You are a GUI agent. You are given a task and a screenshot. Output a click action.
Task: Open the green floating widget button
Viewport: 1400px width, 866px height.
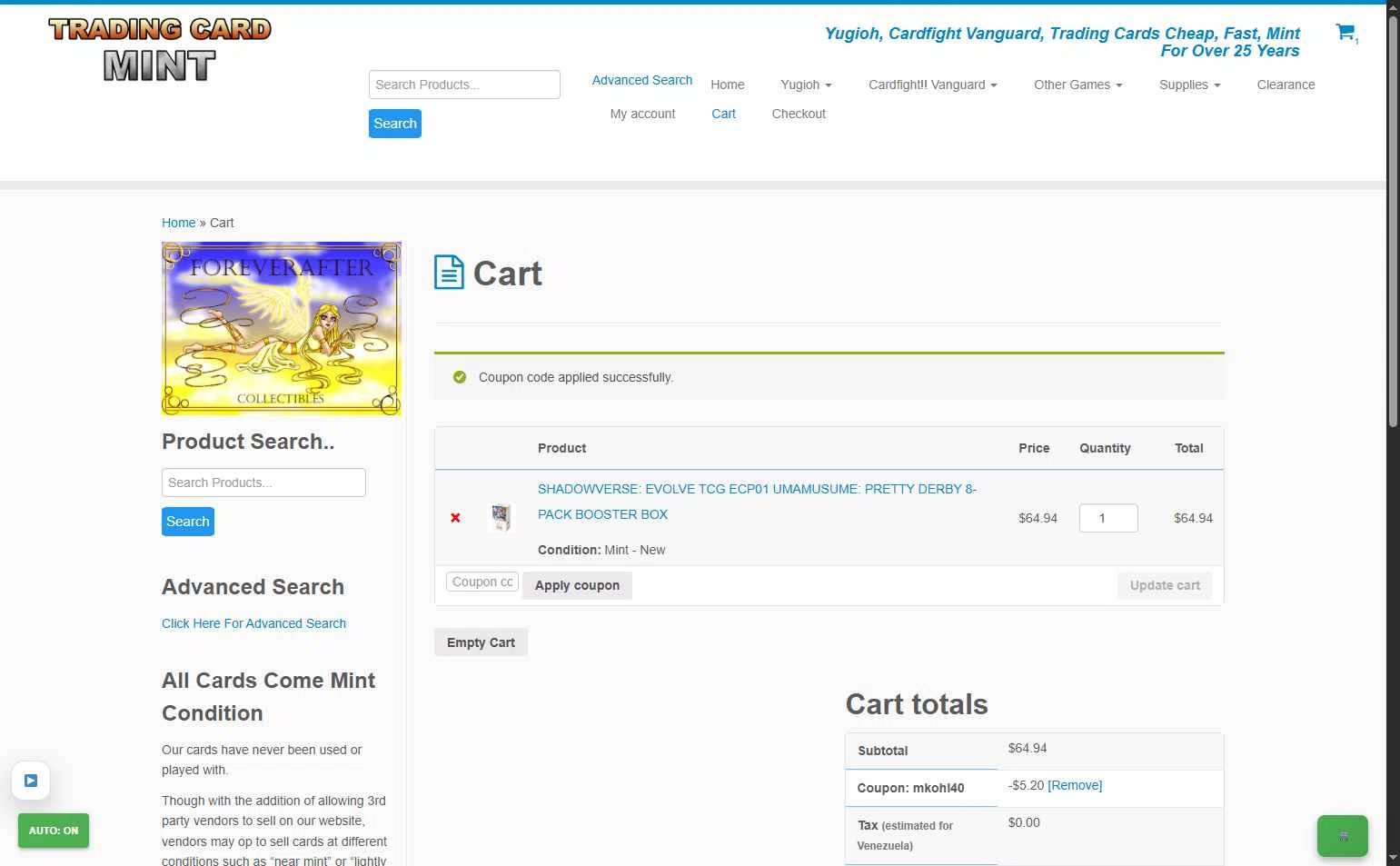click(x=1343, y=836)
